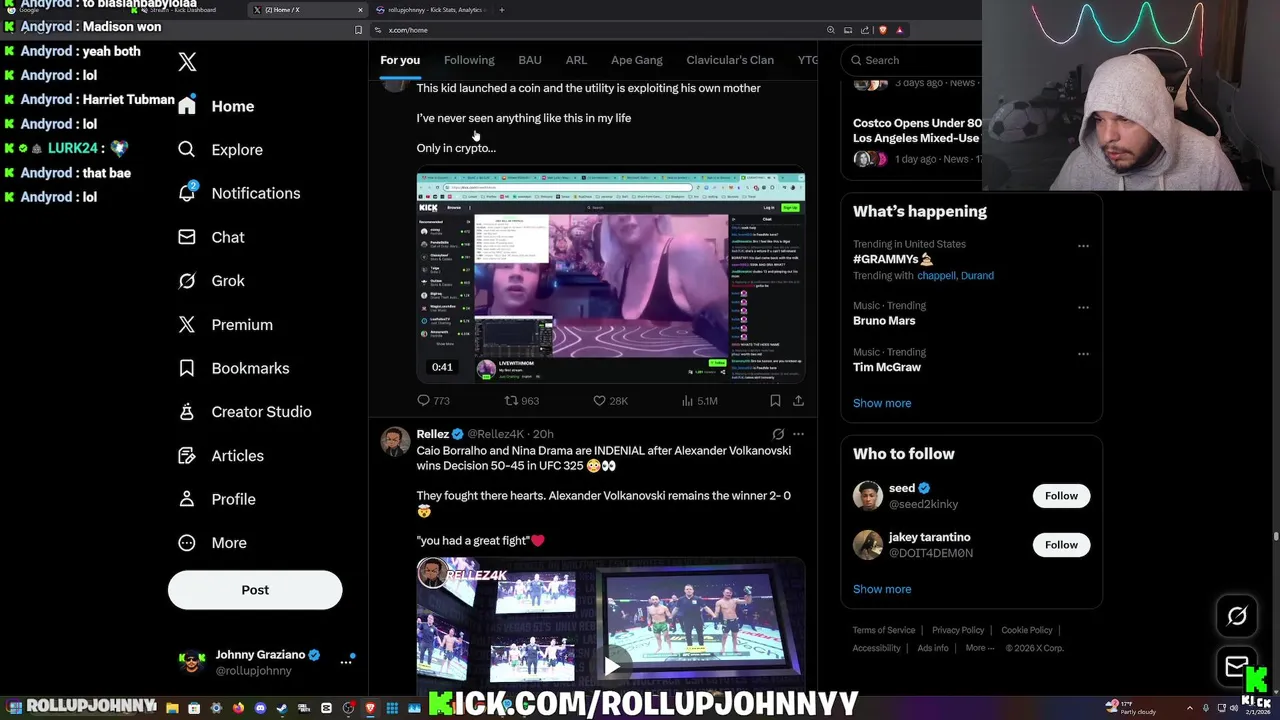Select the BAU timeline tab
The height and width of the screenshot is (720, 1280).
click(530, 60)
